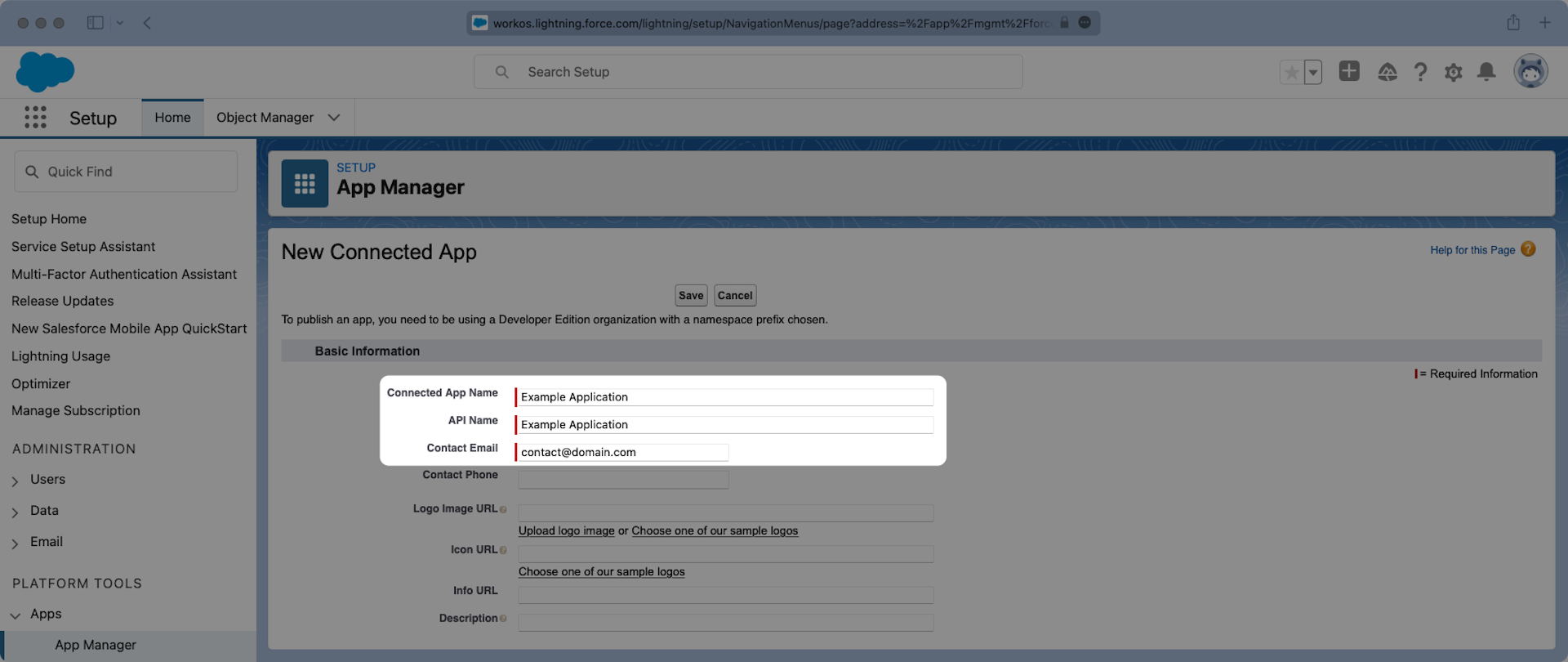This screenshot has height=662, width=1568.
Task: Open the App Launcher grid icon
Action: coord(35,118)
